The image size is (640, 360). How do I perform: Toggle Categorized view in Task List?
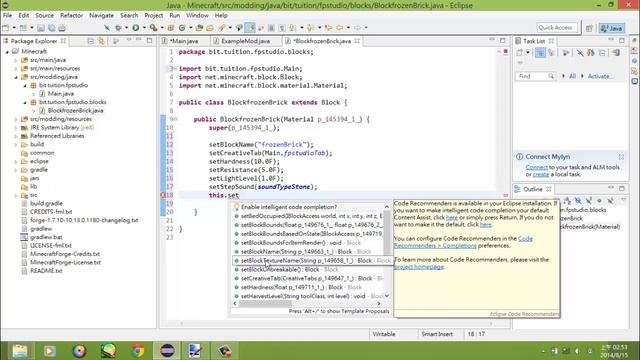(x=540, y=53)
